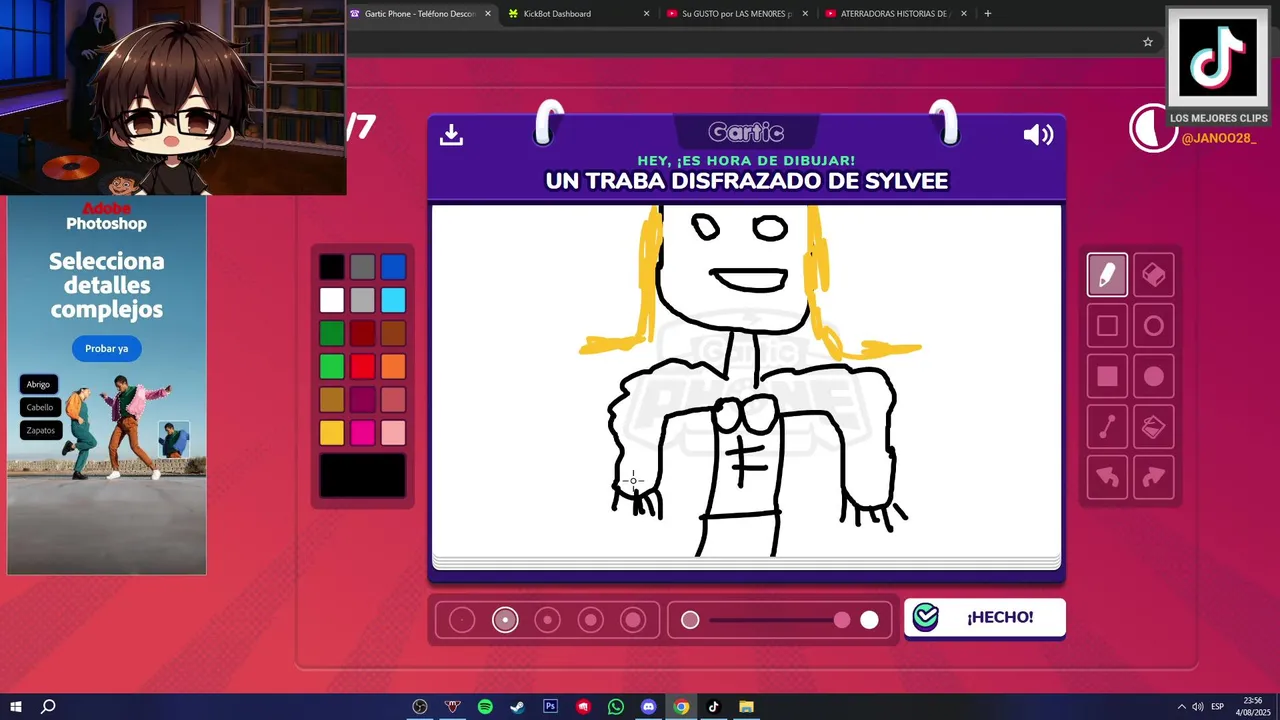This screenshot has height=720, width=1280.
Task: Click the Abrigo label in the ad
Action: [38, 384]
